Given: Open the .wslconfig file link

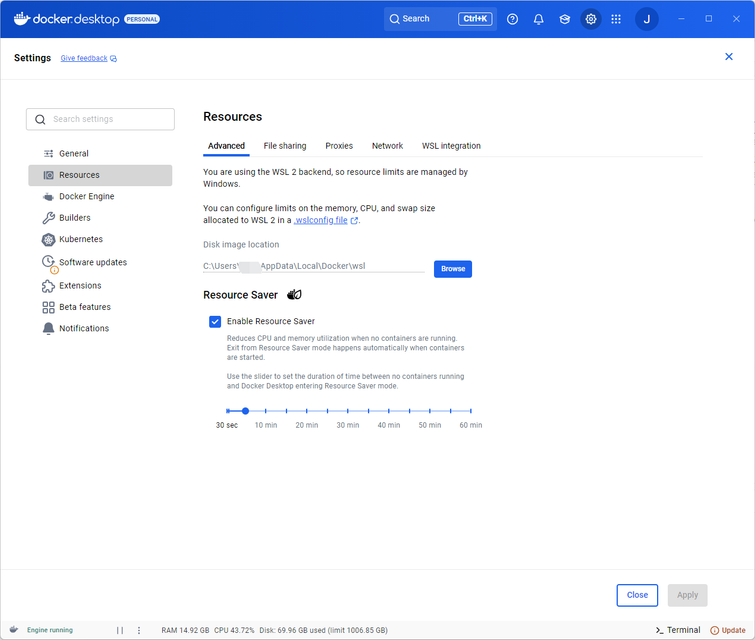Looking at the screenshot, I should coord(321,220).
